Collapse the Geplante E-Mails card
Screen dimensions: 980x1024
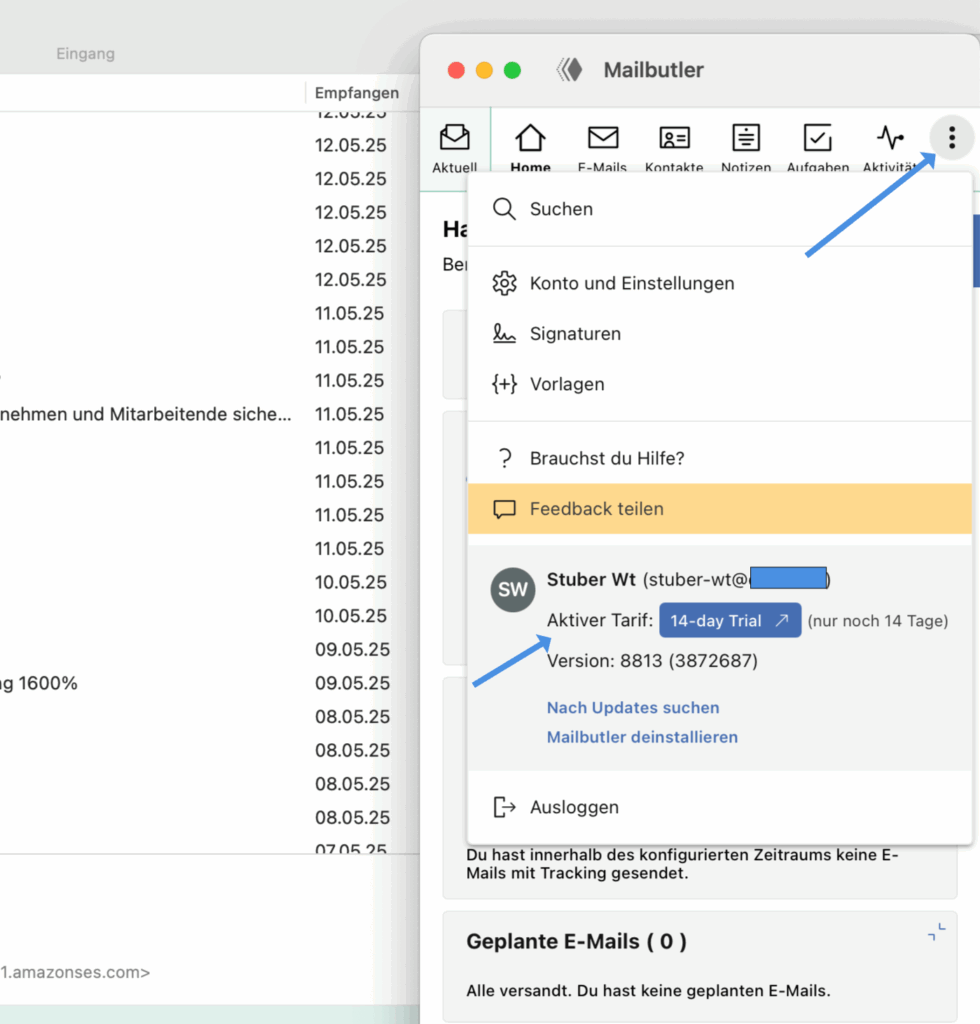tap(936, 932)
